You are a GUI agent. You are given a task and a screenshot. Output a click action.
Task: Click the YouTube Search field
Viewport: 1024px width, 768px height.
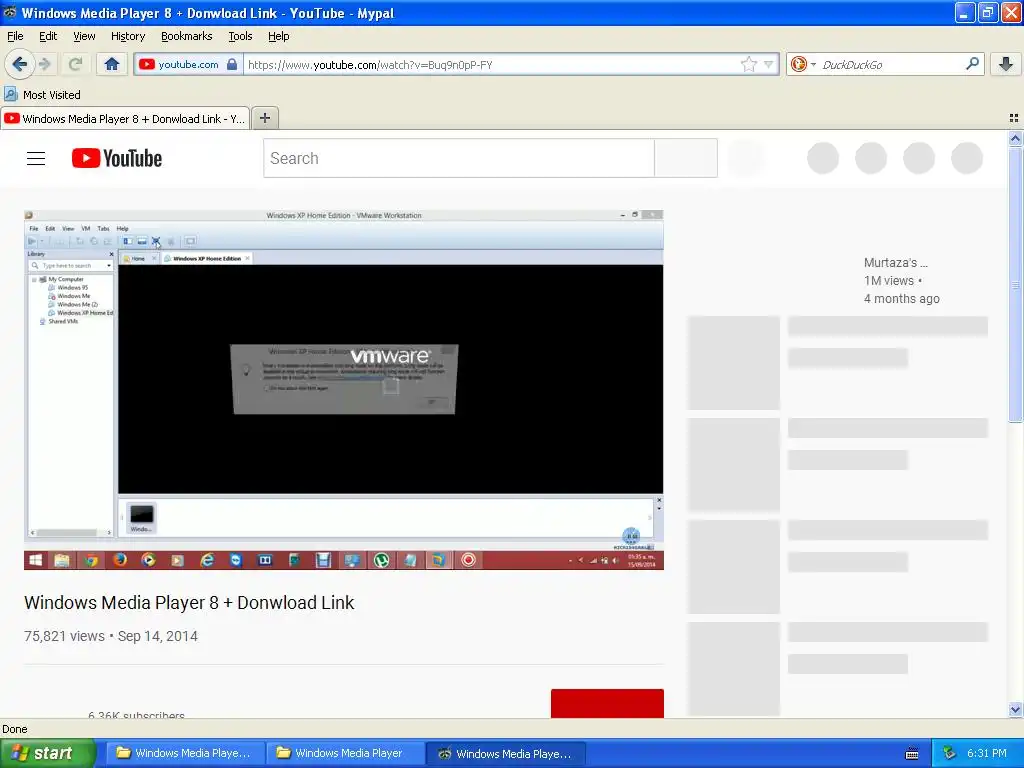pos(458,158)
